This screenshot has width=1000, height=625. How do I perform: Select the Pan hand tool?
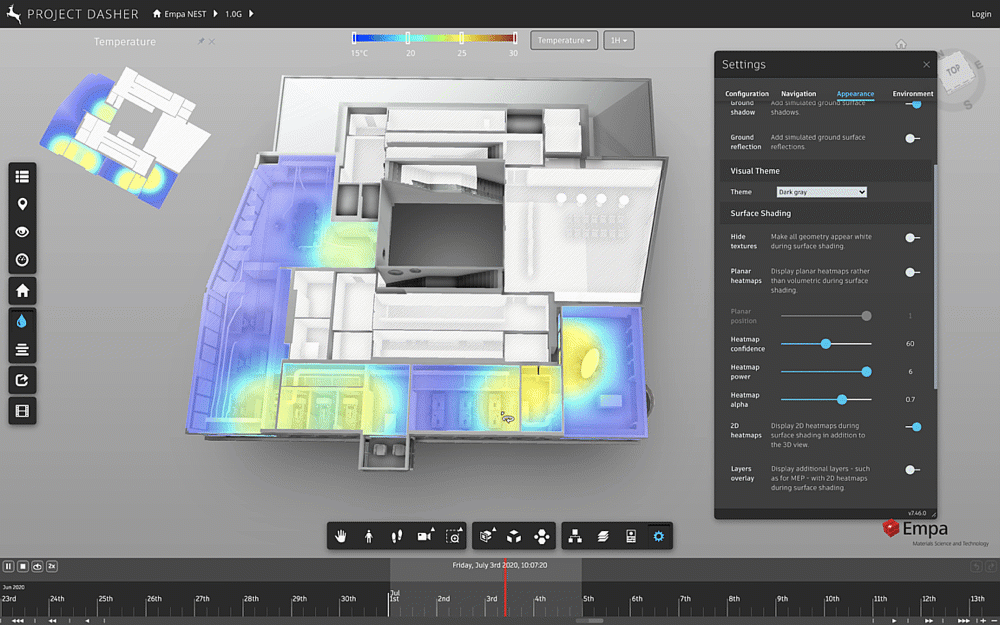[x=340, y=536]
